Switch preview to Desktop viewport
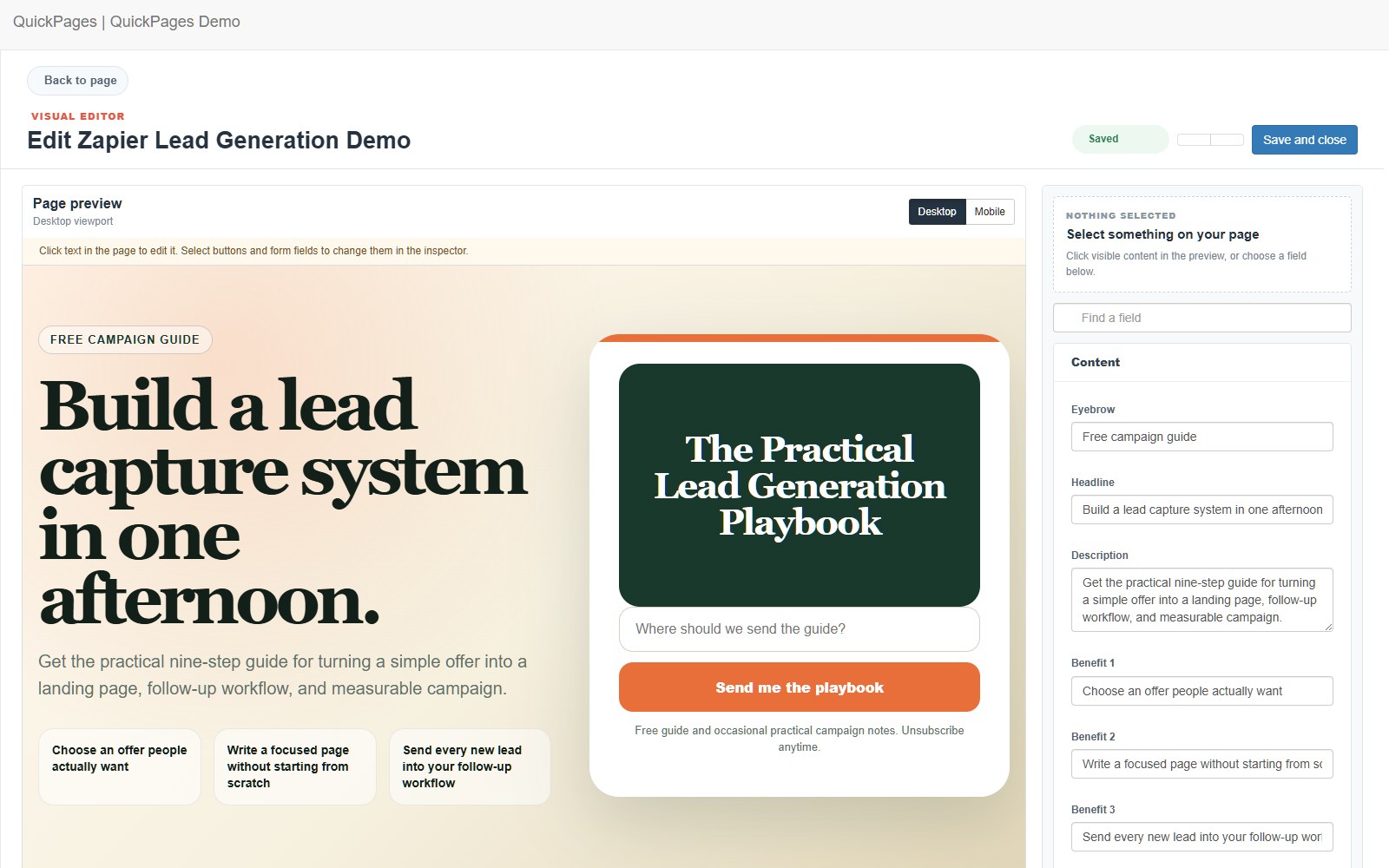The image size is (1389, 868). click(937, 212)
